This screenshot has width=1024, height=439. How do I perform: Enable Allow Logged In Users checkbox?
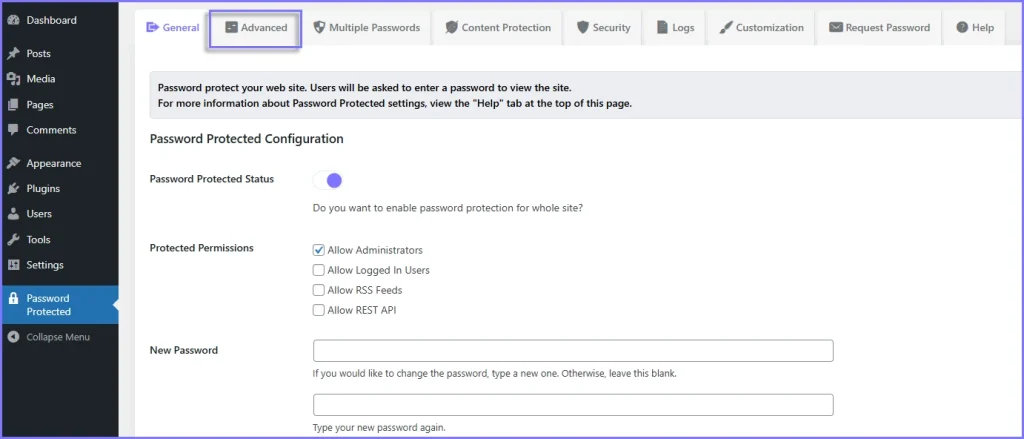tap(319, 270)
